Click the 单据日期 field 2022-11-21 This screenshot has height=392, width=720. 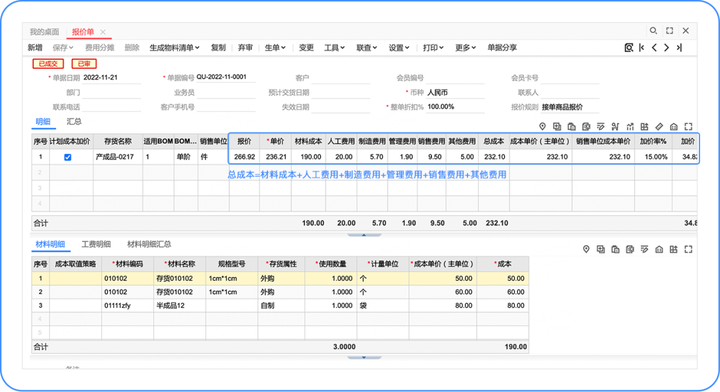point(112,78)
